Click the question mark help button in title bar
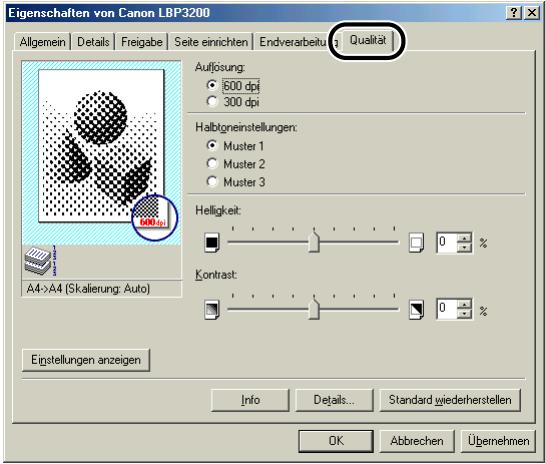The image size is (545, 464). coord(514,13)
